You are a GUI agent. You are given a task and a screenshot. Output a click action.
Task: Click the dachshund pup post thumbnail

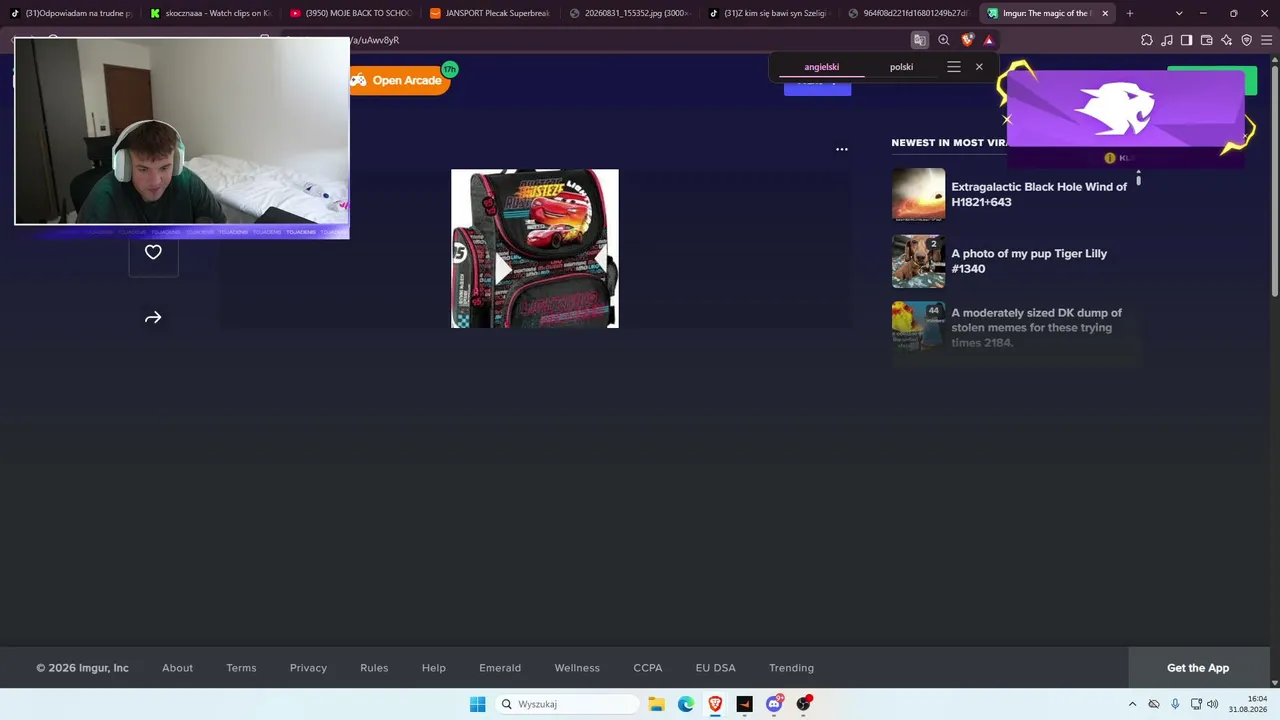pyautogui.click(x=918, y=261)
